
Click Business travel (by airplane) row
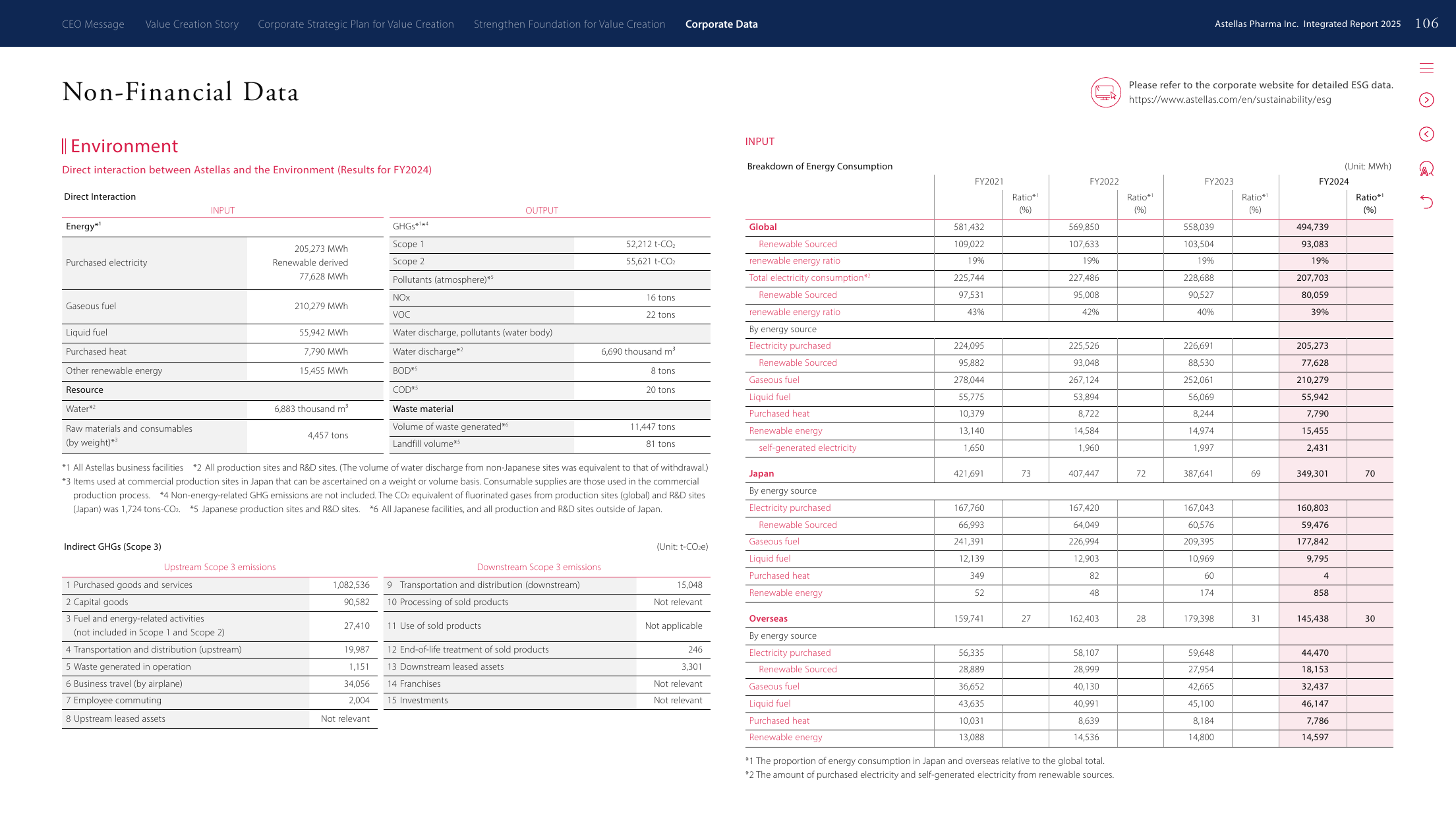point(219,684)
